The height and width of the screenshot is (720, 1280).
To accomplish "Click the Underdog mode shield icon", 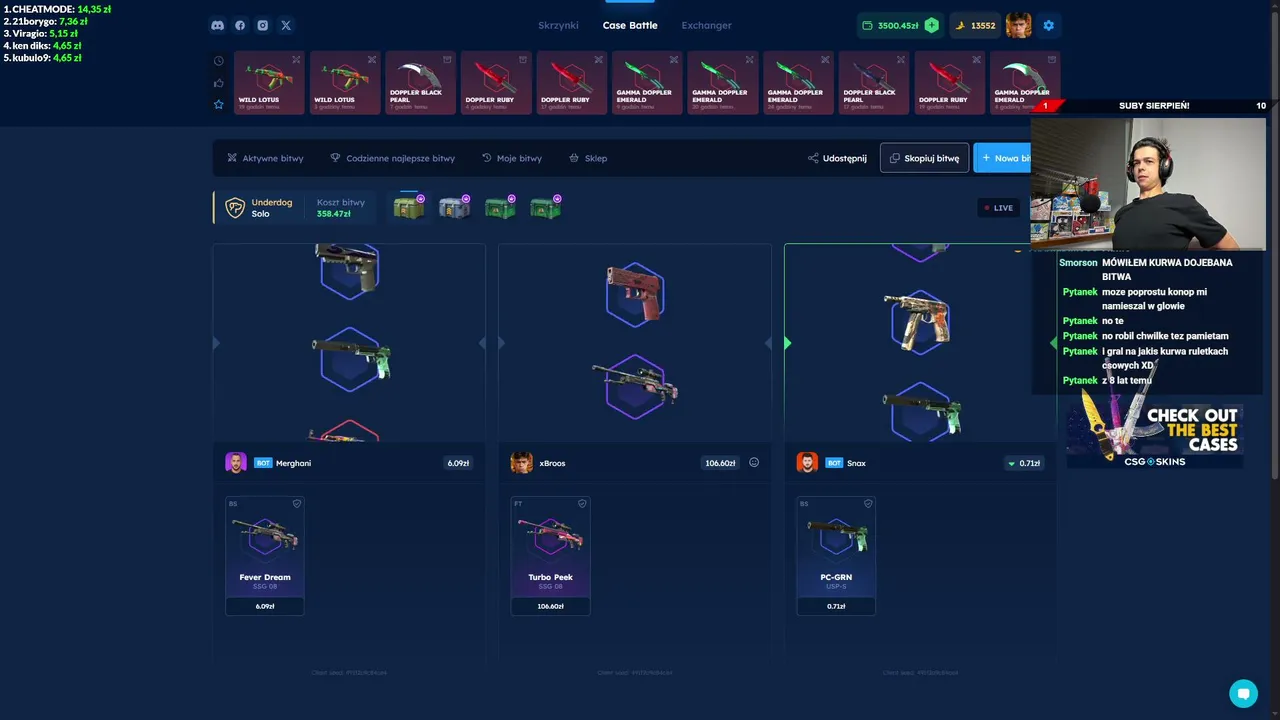I will coord(235,208).
